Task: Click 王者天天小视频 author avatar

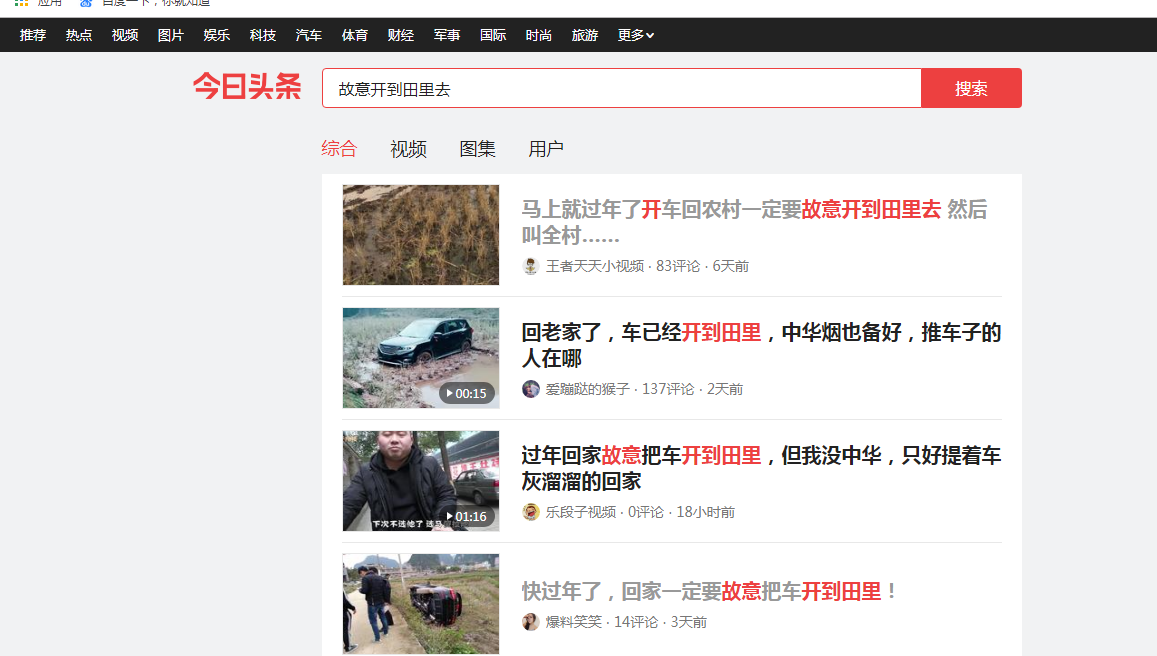Action: (531, 266)
